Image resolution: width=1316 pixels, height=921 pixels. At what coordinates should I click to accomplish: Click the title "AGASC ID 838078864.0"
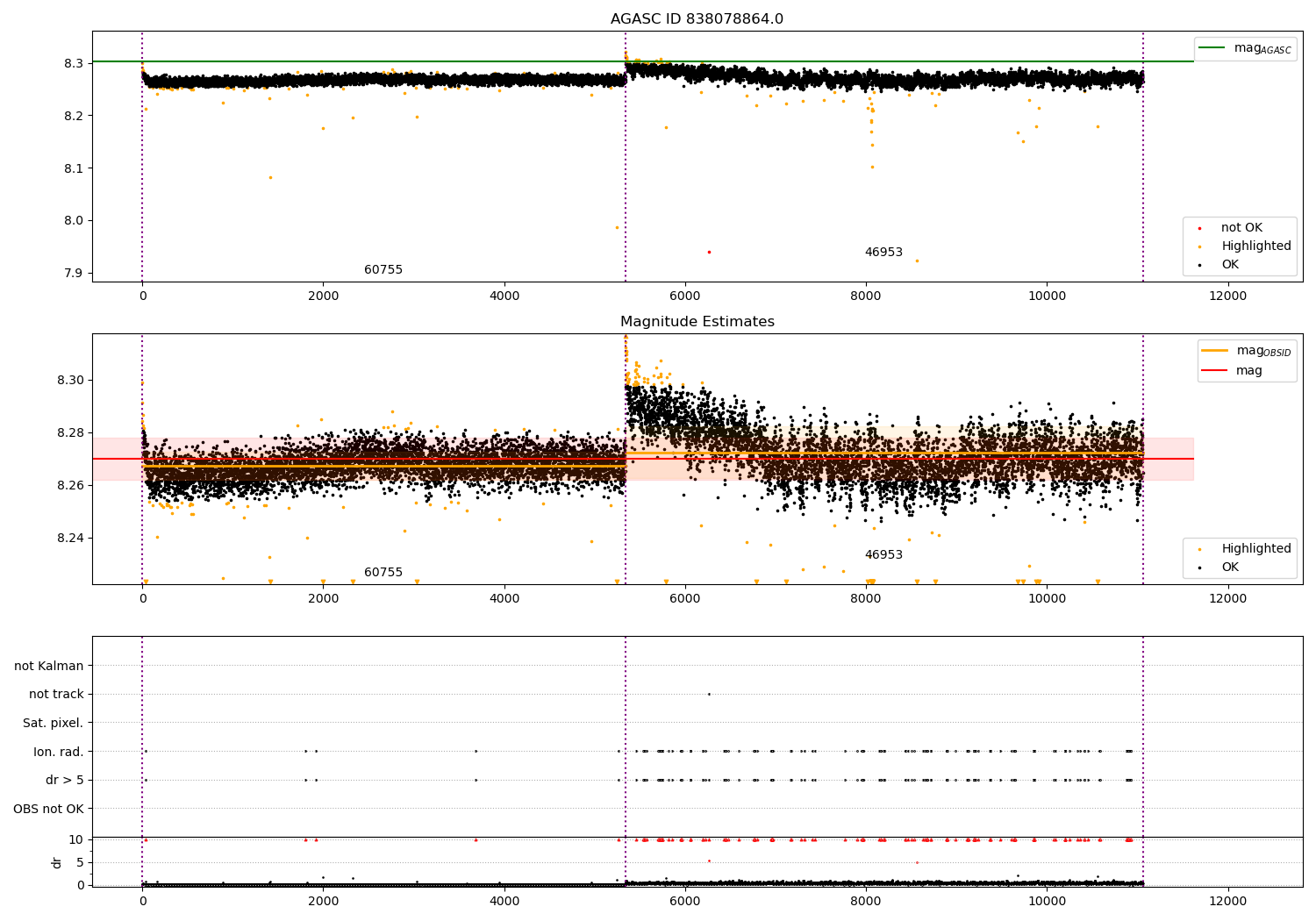697,19
